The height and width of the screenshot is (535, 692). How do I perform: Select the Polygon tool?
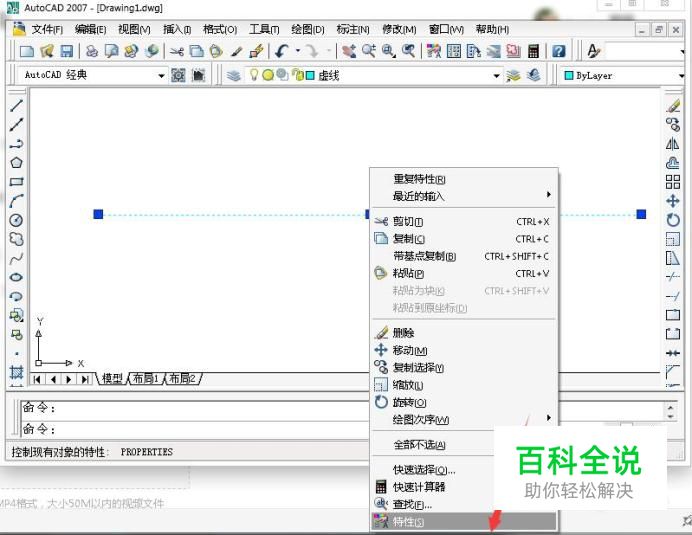tap(16, 162)
